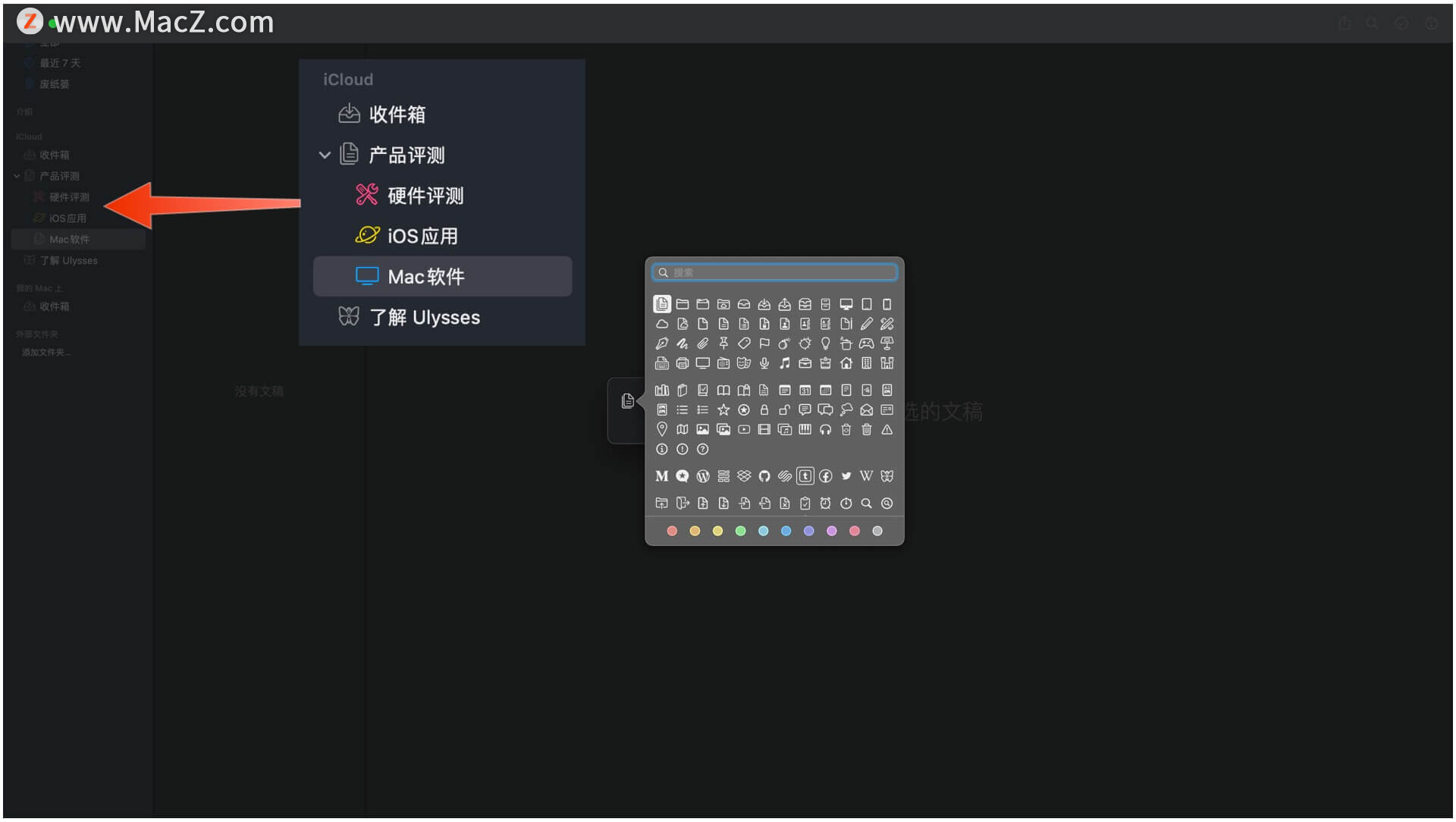This screenshot has width=1456, height=822.
Task: Apply the green color dot
Action: [x=741, y=532]
